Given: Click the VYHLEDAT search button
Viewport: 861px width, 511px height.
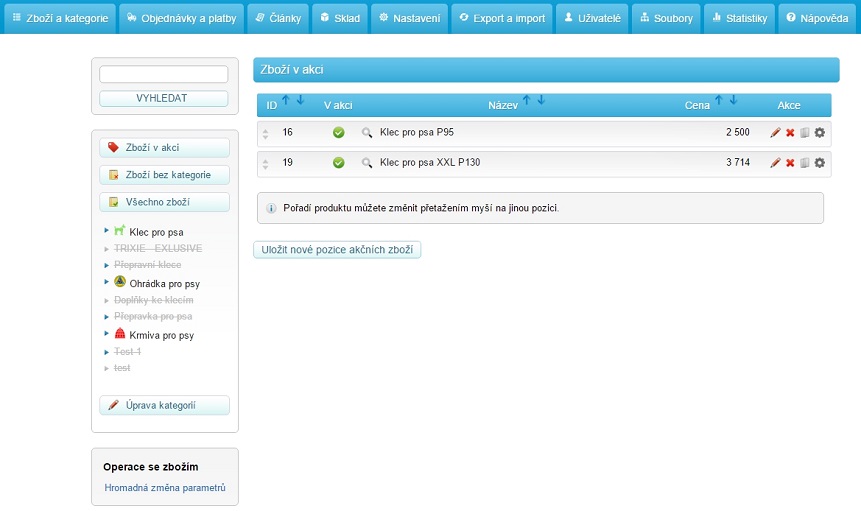Looking at the screenshot, I should point(164,98).
